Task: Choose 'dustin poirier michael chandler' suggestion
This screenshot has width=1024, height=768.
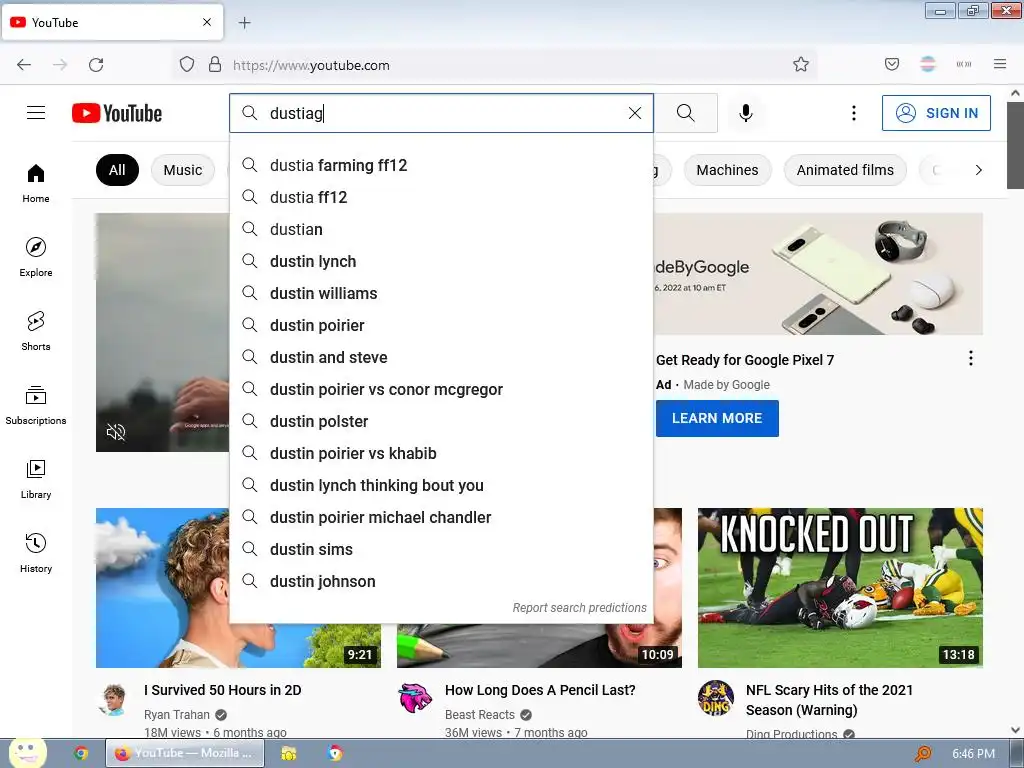Action: pos(441,517)
